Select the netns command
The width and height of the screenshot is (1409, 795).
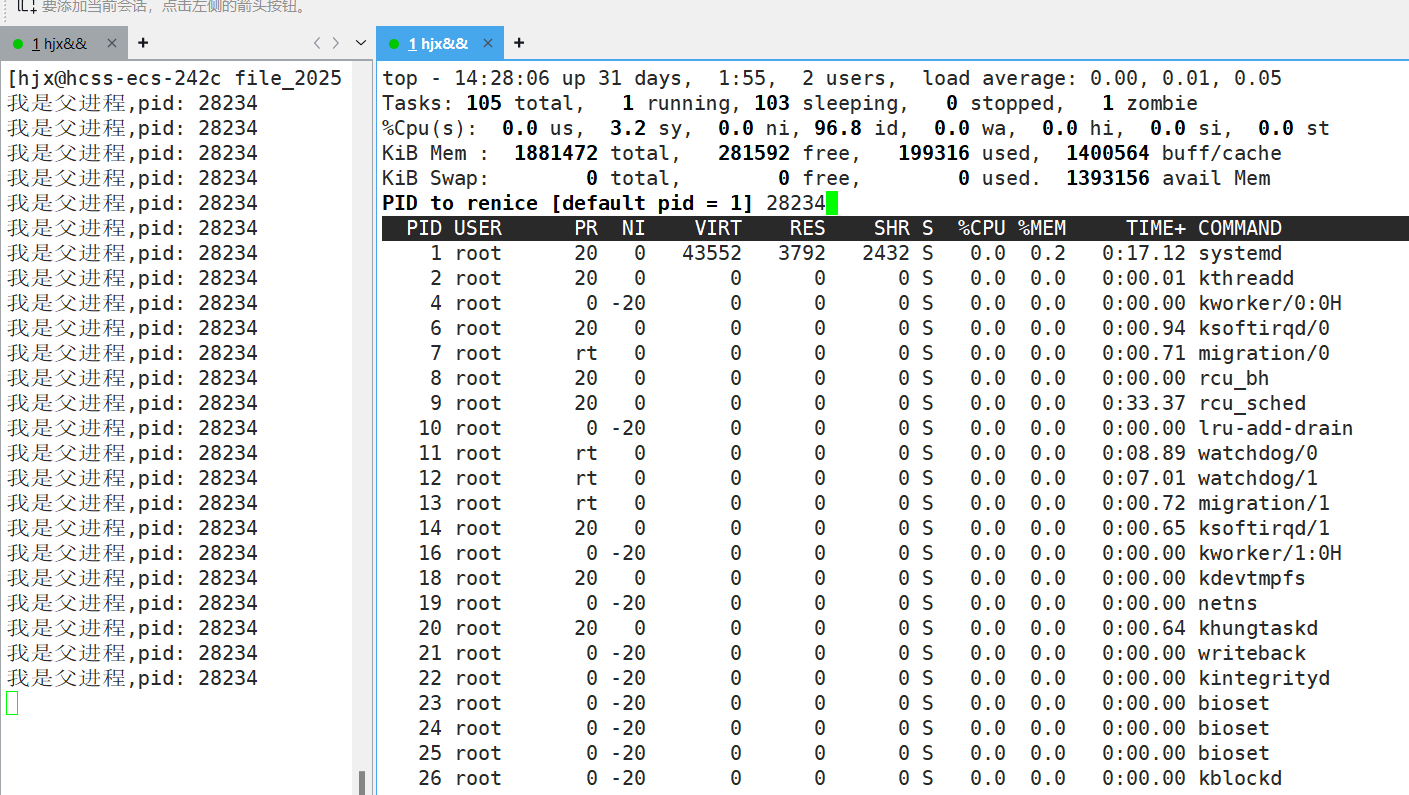pos(1228,603)
